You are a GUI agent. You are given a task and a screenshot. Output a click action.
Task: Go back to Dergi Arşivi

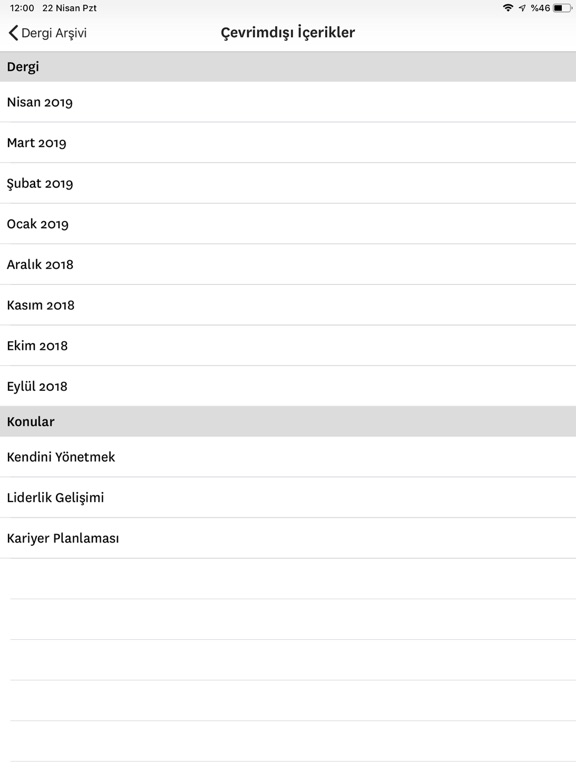point(48,33)
